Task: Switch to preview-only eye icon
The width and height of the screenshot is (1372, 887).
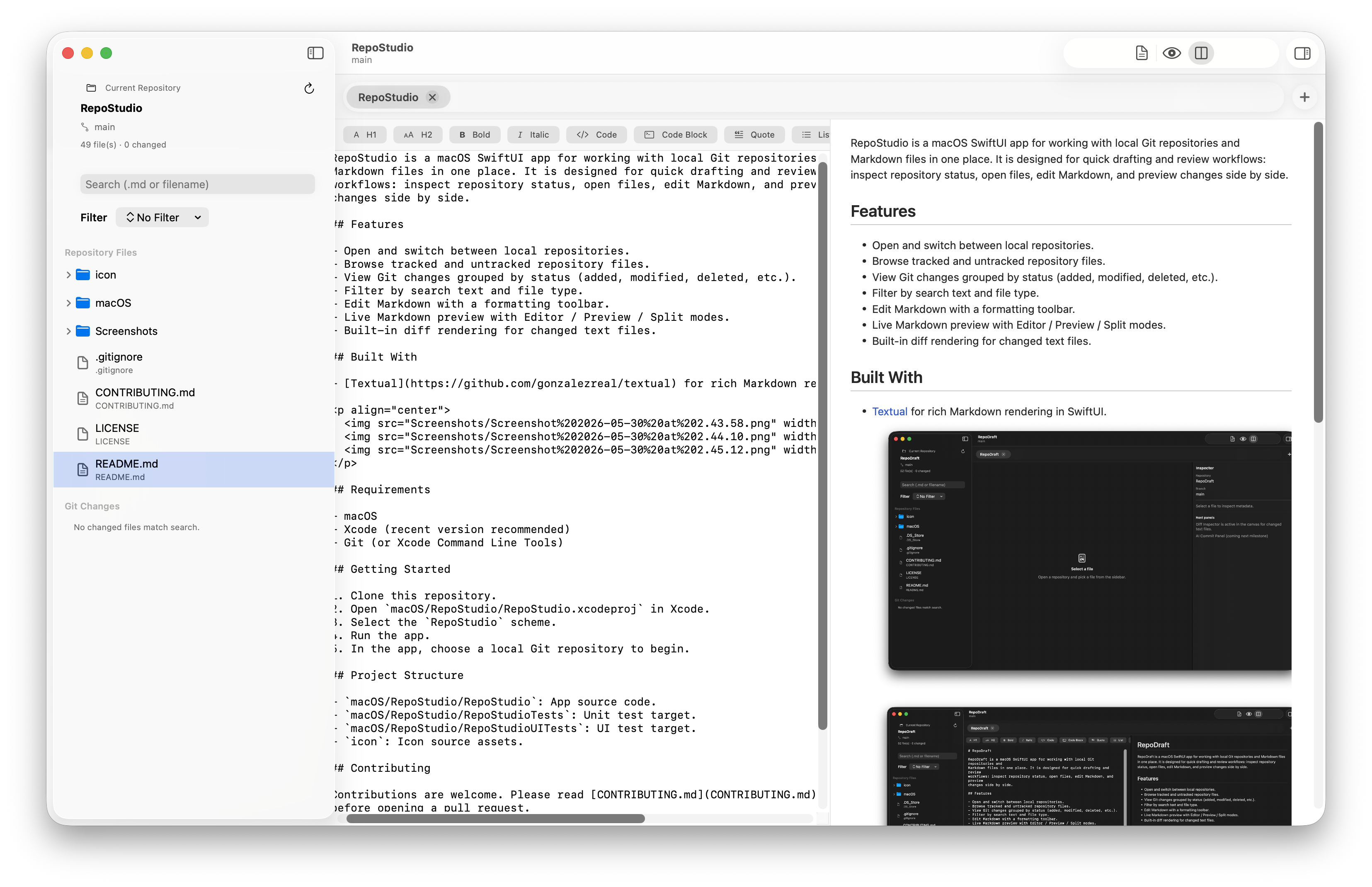Action: point(1171,53)
